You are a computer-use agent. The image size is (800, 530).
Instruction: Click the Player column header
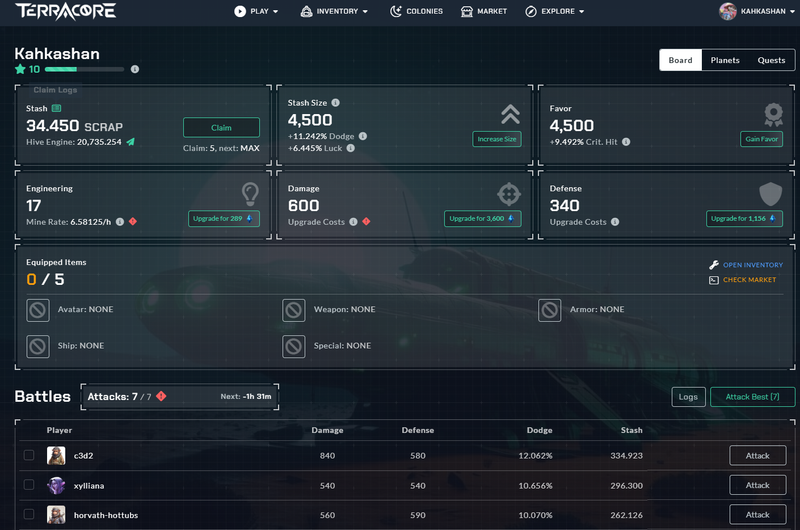tap(59, 430)
